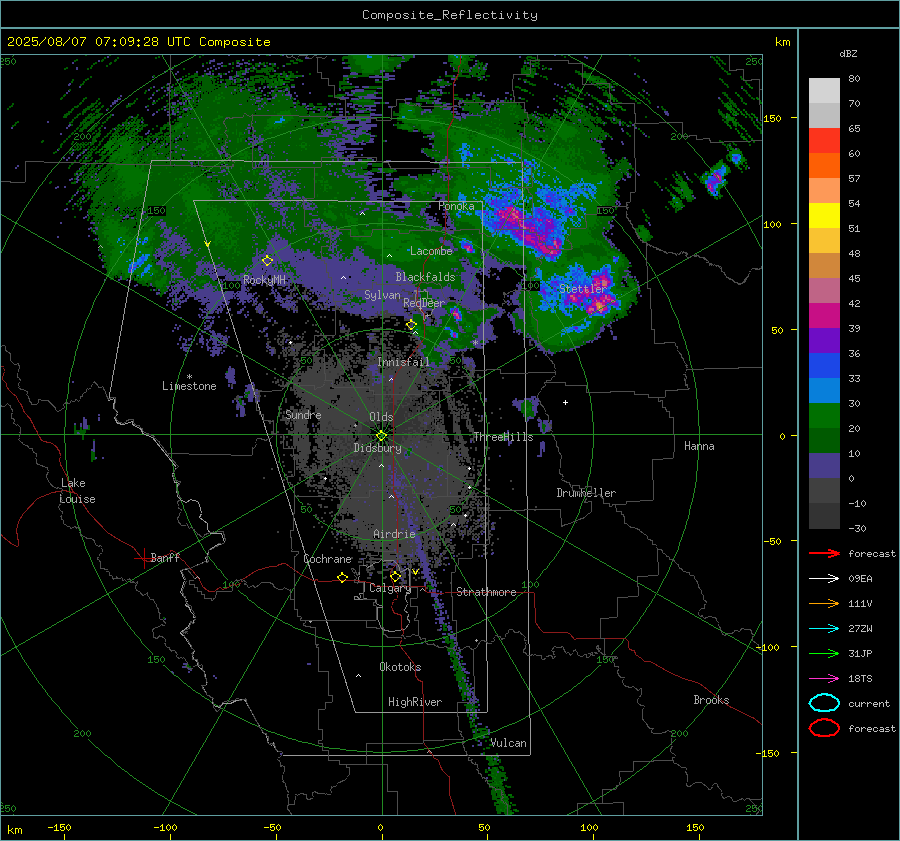Viewport: 900px width, 841px height.
Task: Select the dark green 10-20 dBZ swatch
Action: tap(824, 441)
